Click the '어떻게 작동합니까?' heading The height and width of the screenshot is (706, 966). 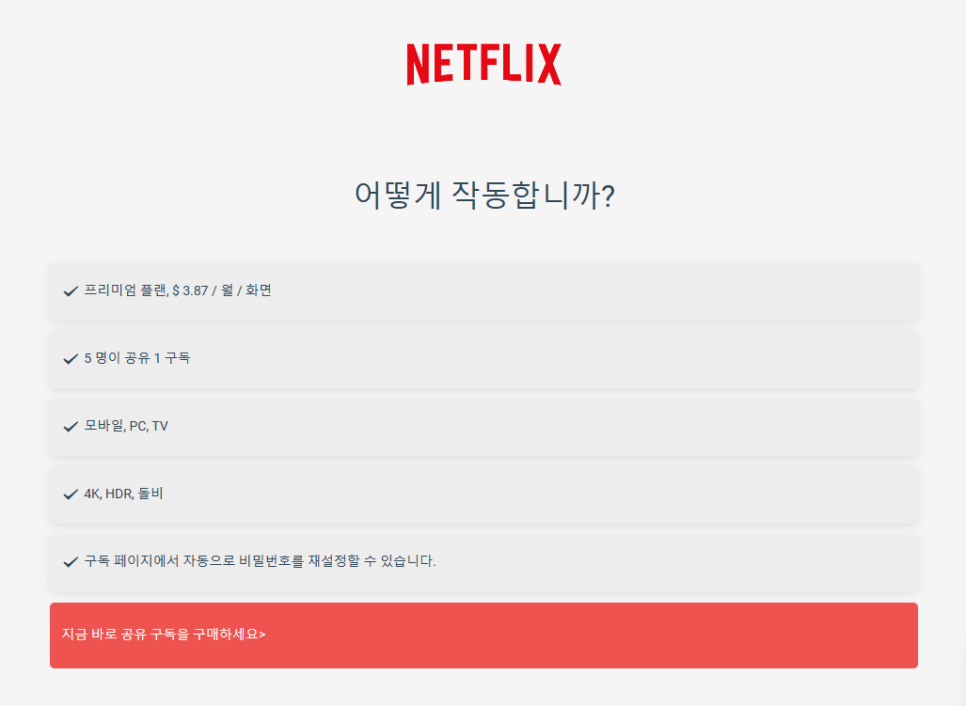tap(484, 195)
